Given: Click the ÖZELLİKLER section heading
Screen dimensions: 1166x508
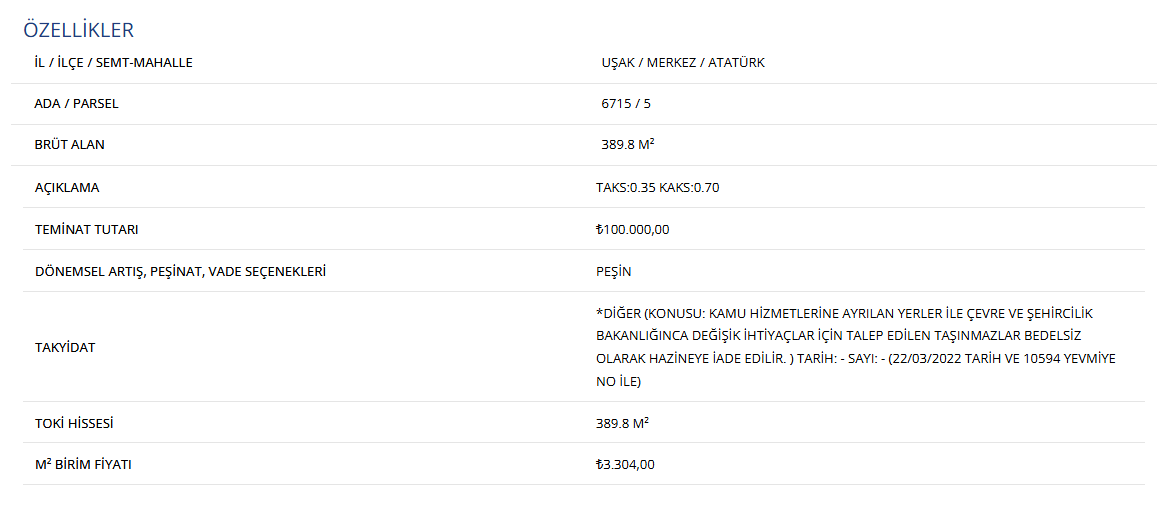Looking at the screenshot, I should [78, 30].
